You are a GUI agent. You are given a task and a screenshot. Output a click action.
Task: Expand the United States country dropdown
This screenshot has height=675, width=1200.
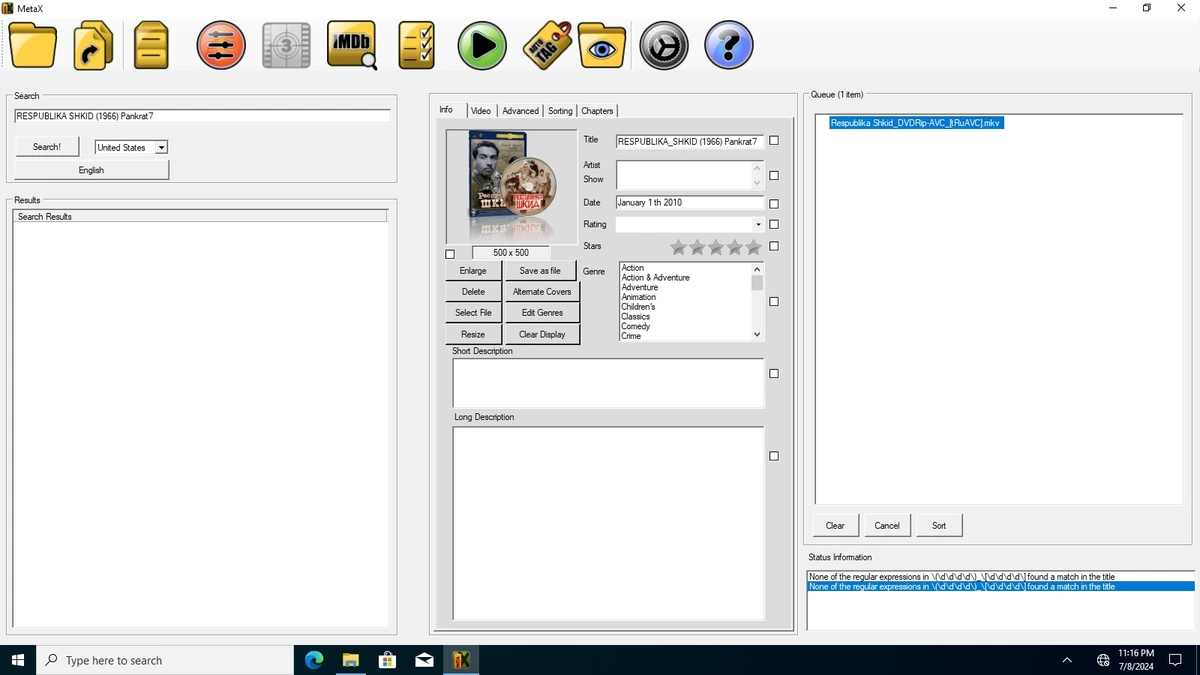[162, 147]
